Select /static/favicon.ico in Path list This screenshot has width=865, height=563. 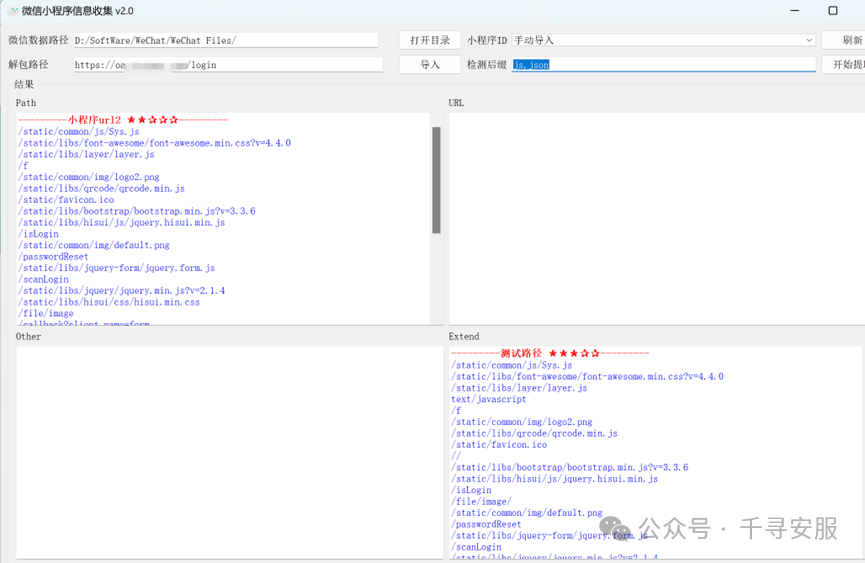(x=66, y=200)
